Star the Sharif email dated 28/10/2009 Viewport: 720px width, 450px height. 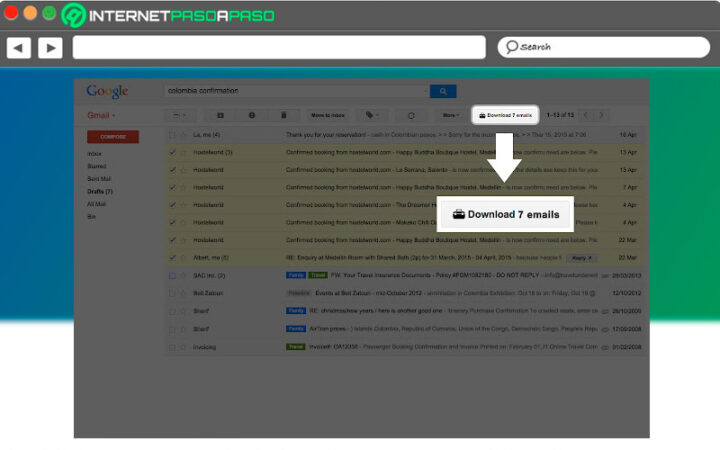(x=183, y=311)
